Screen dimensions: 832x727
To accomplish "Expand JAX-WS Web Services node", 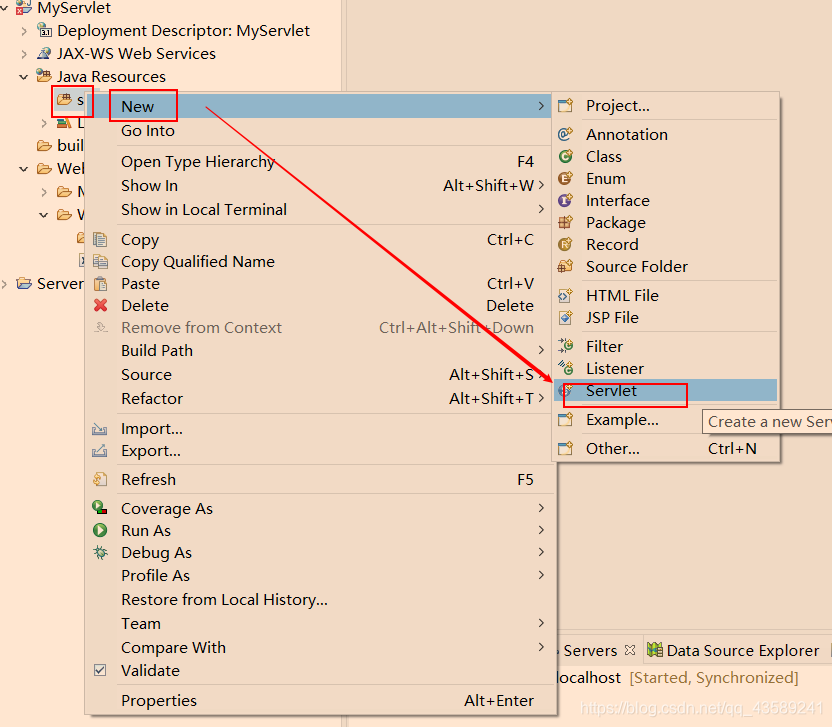I will coord(24,54).
